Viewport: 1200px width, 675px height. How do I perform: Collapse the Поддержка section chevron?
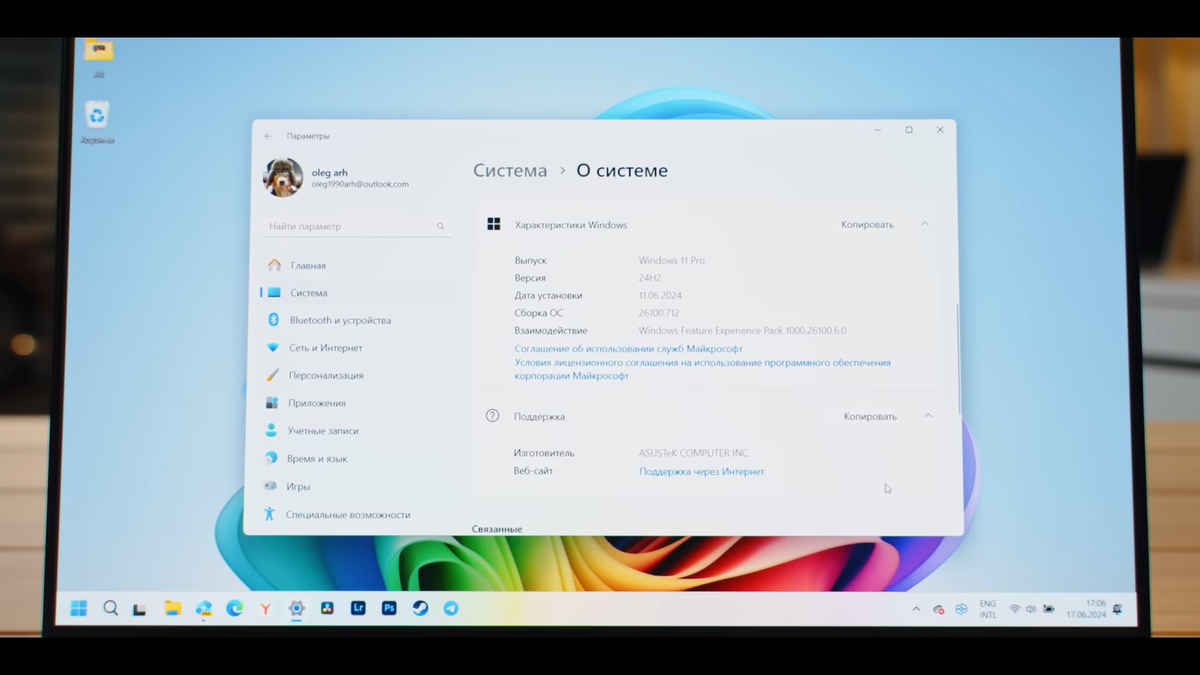(928, 416)
